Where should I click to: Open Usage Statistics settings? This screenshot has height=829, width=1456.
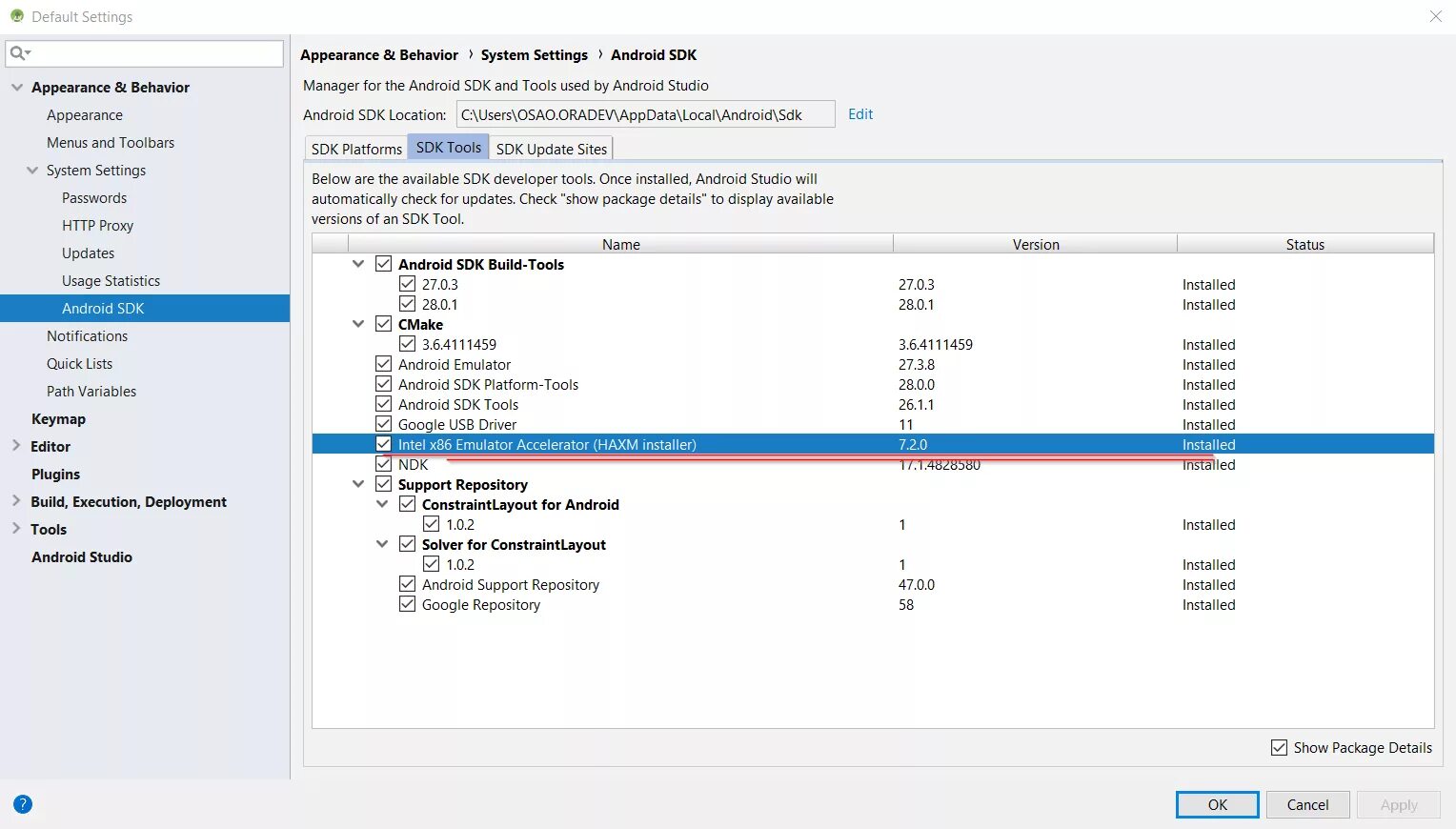click(111, 280)
